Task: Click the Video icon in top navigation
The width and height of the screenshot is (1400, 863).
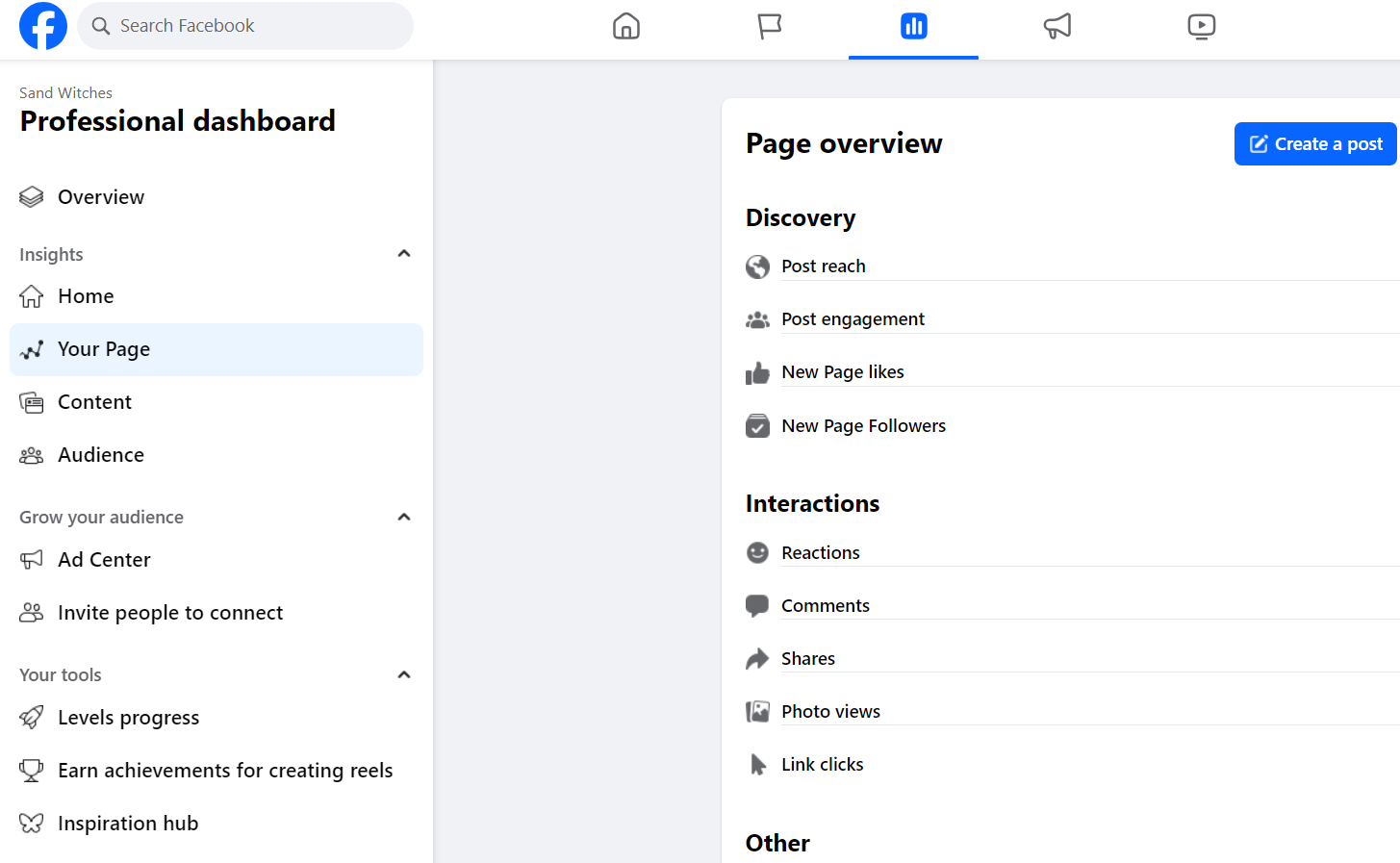Action: pos(1201,26)
